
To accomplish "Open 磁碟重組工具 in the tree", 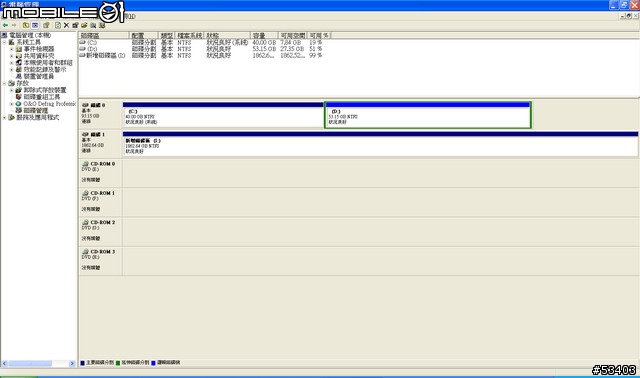I will coord(42,97).
